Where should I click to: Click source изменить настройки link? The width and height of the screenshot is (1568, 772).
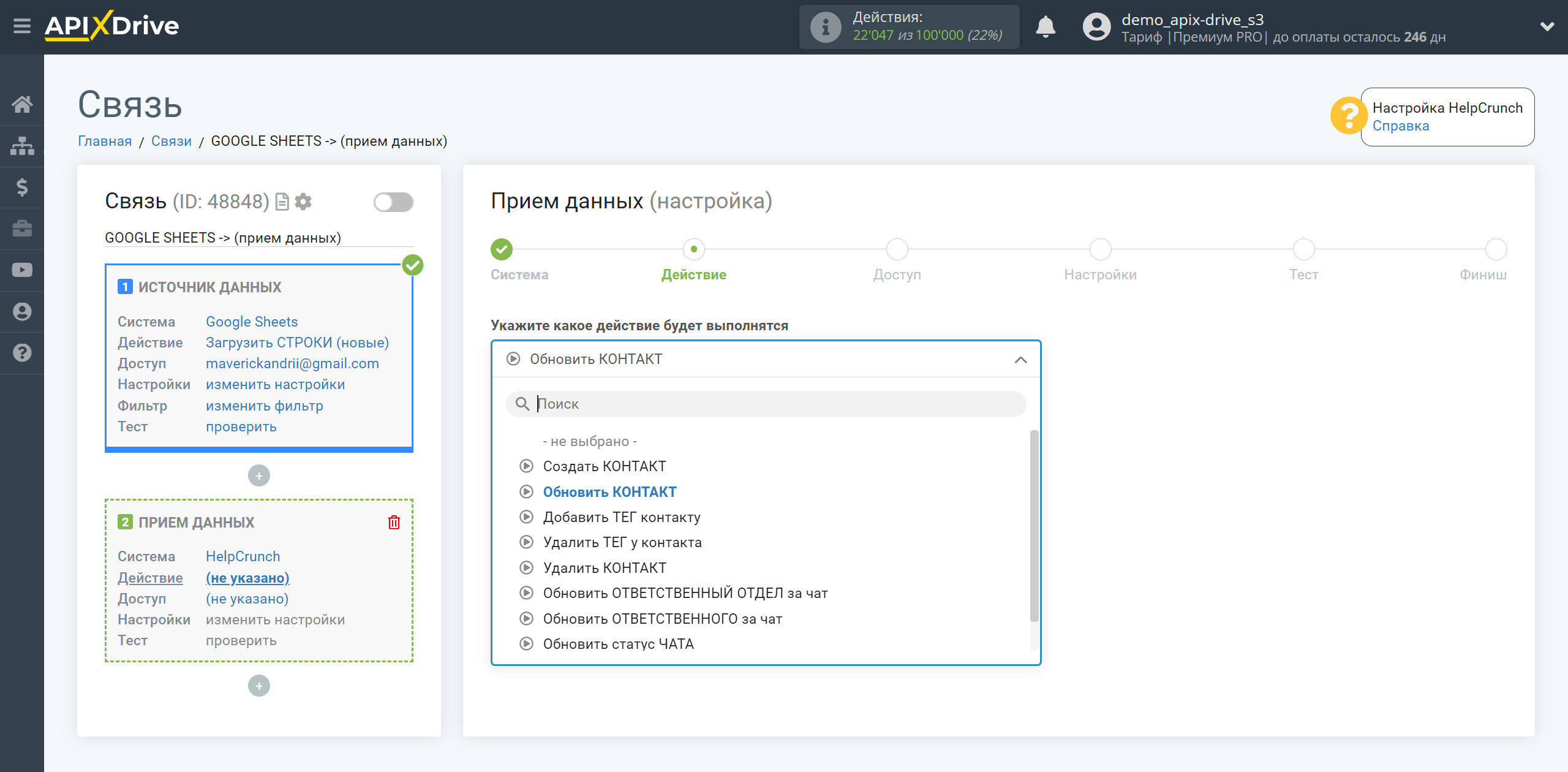(x=275, y=384)
